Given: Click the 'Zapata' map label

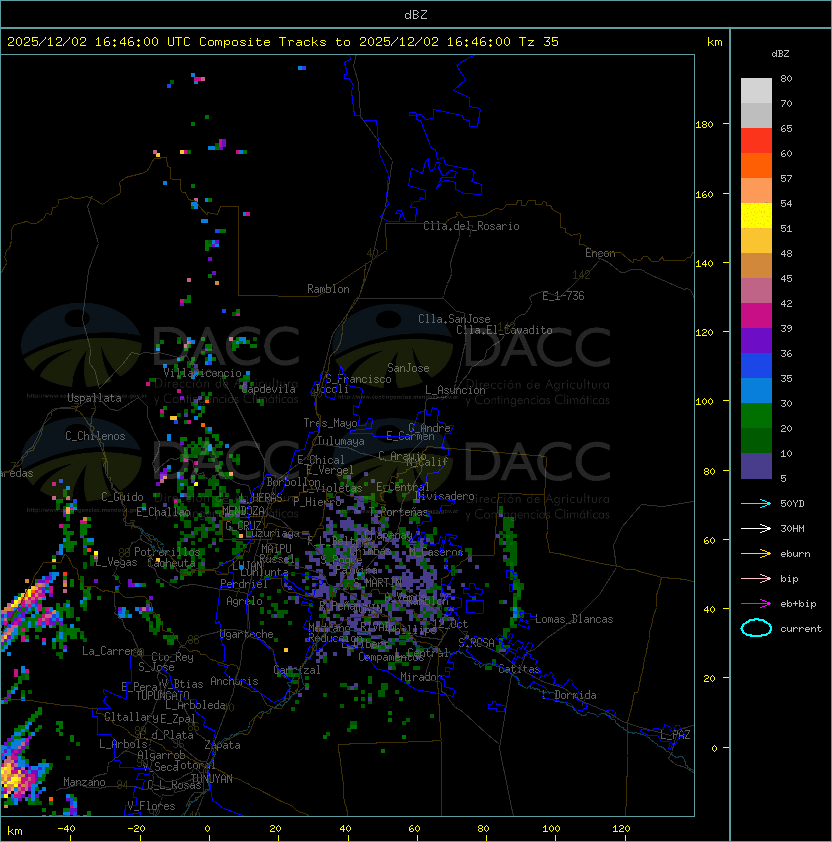Looking at the screenshot, I should click(222, 745).
